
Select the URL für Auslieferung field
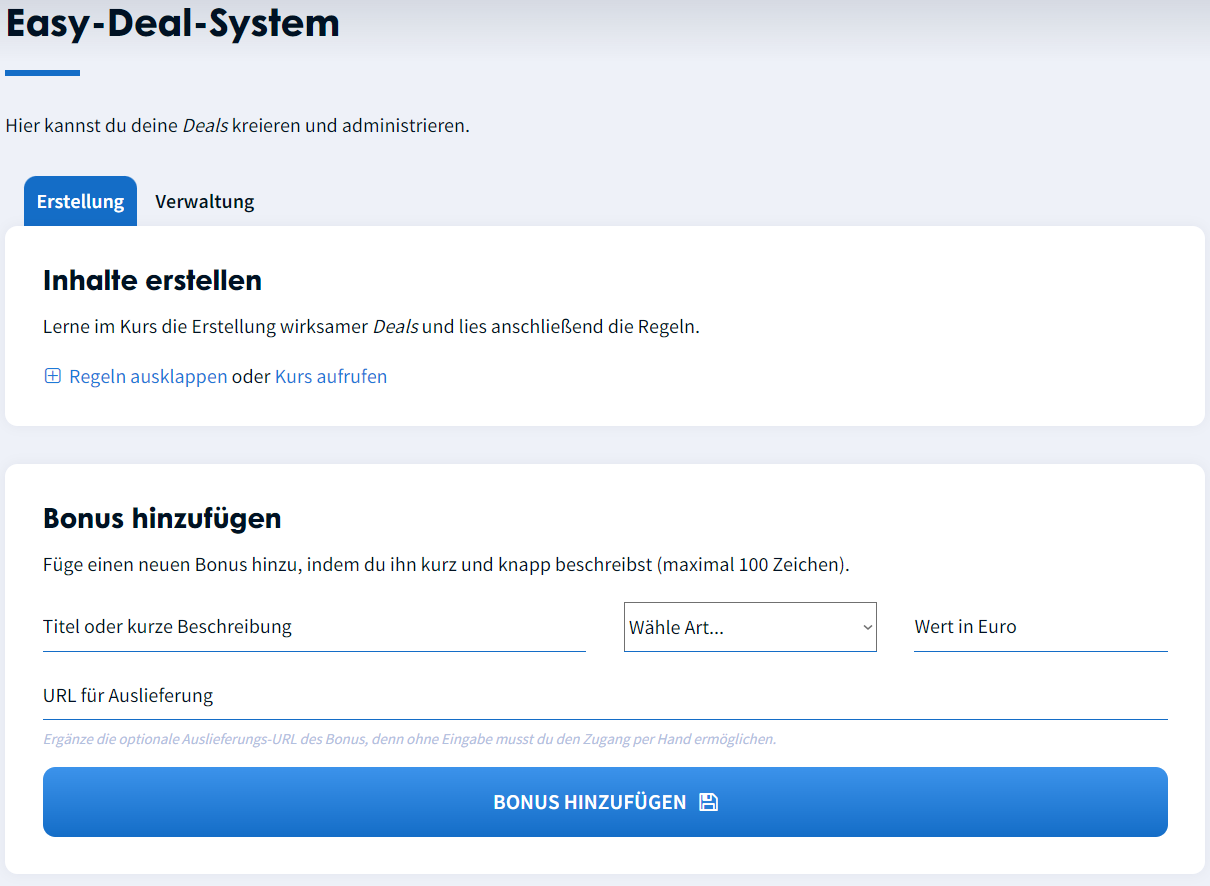point(605,695)
